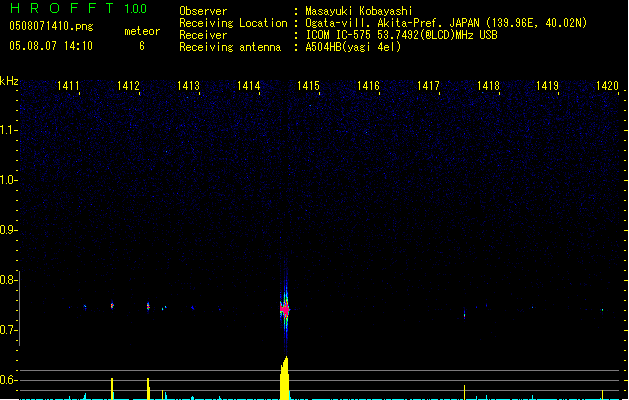
Task: Click the meteor count value 6
Action: point(141,46)
